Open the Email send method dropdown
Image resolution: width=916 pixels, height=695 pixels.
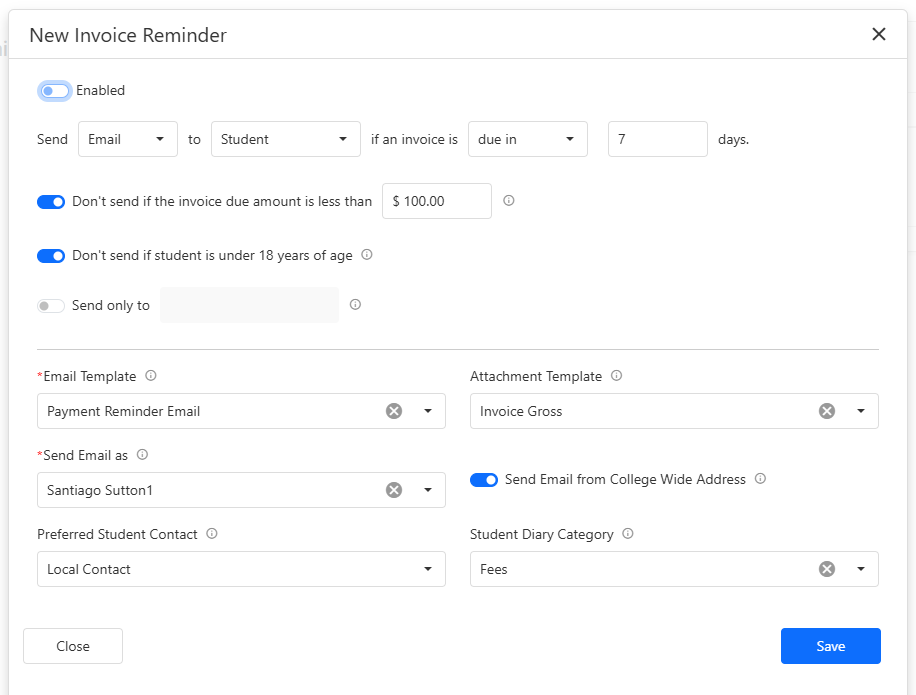(x=127, y=140)
